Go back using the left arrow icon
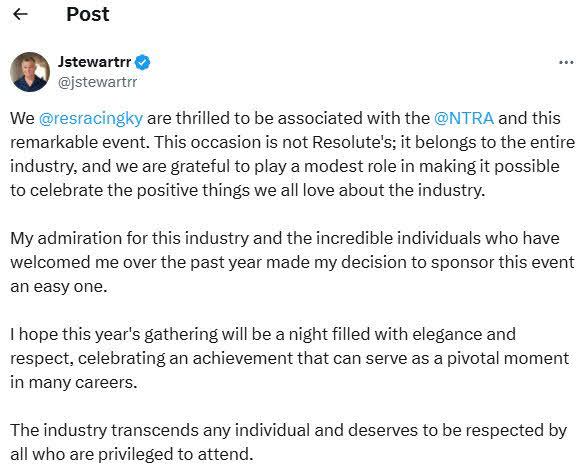Image resolution: width=580 pixels, height=470 pixels. [x=20, y=14]
